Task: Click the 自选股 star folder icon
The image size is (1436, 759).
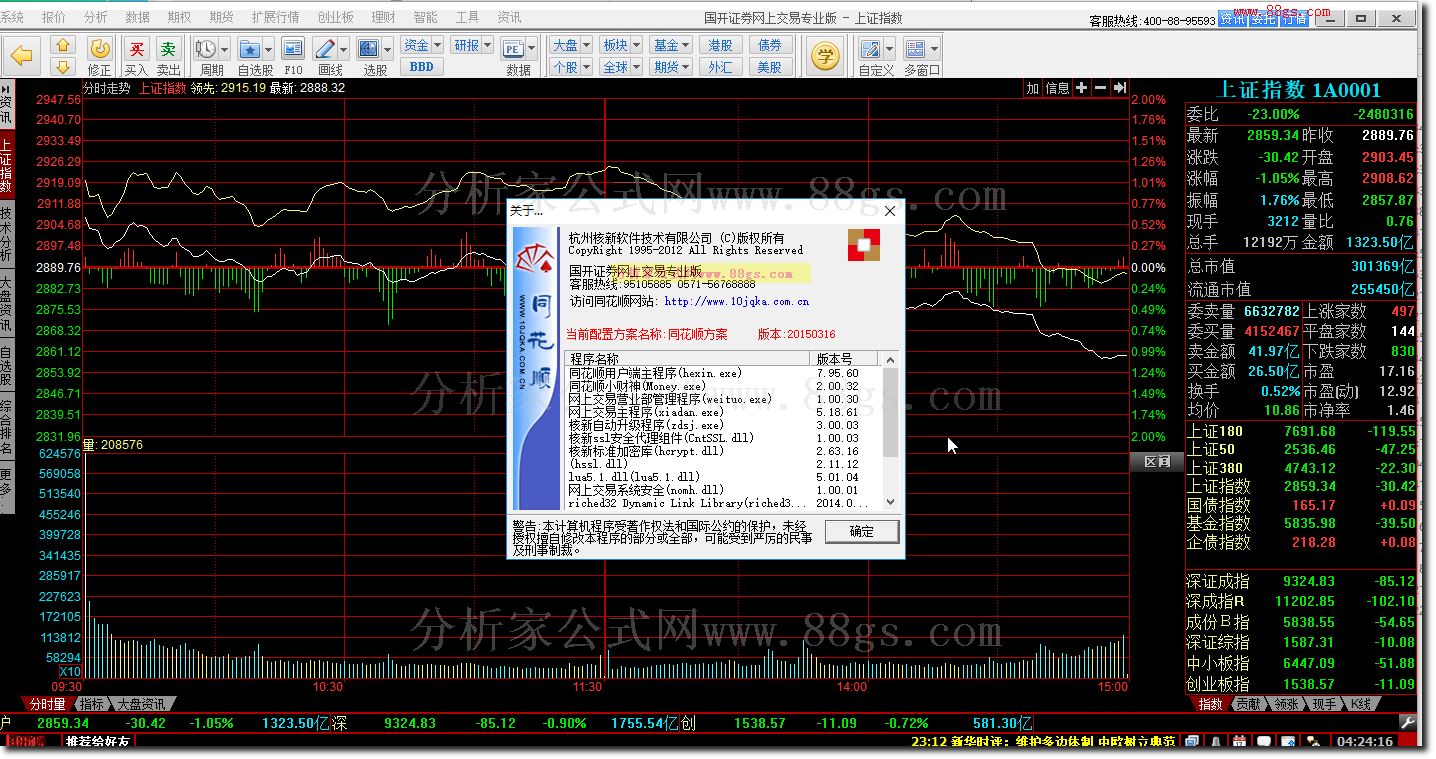Action: coord(250,49)
